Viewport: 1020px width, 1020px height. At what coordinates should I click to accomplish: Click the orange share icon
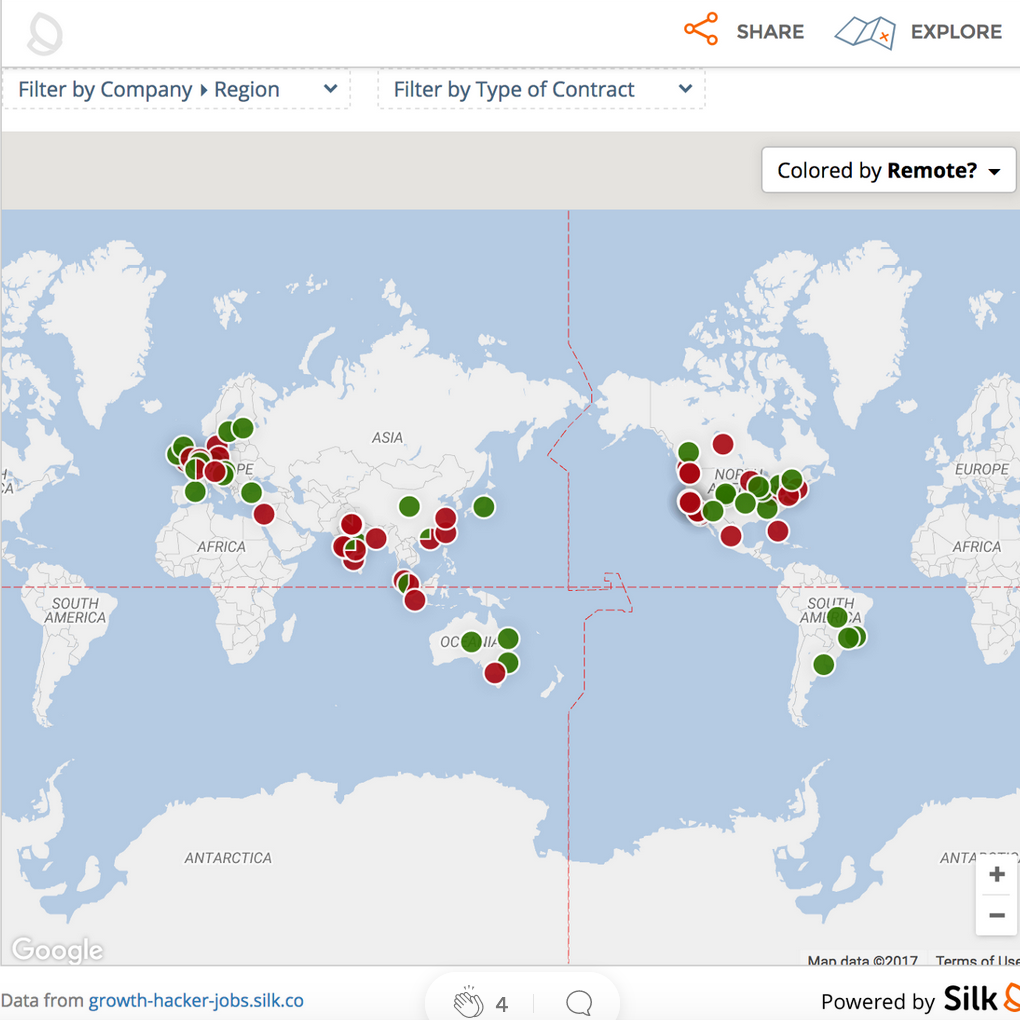(701, 30)
